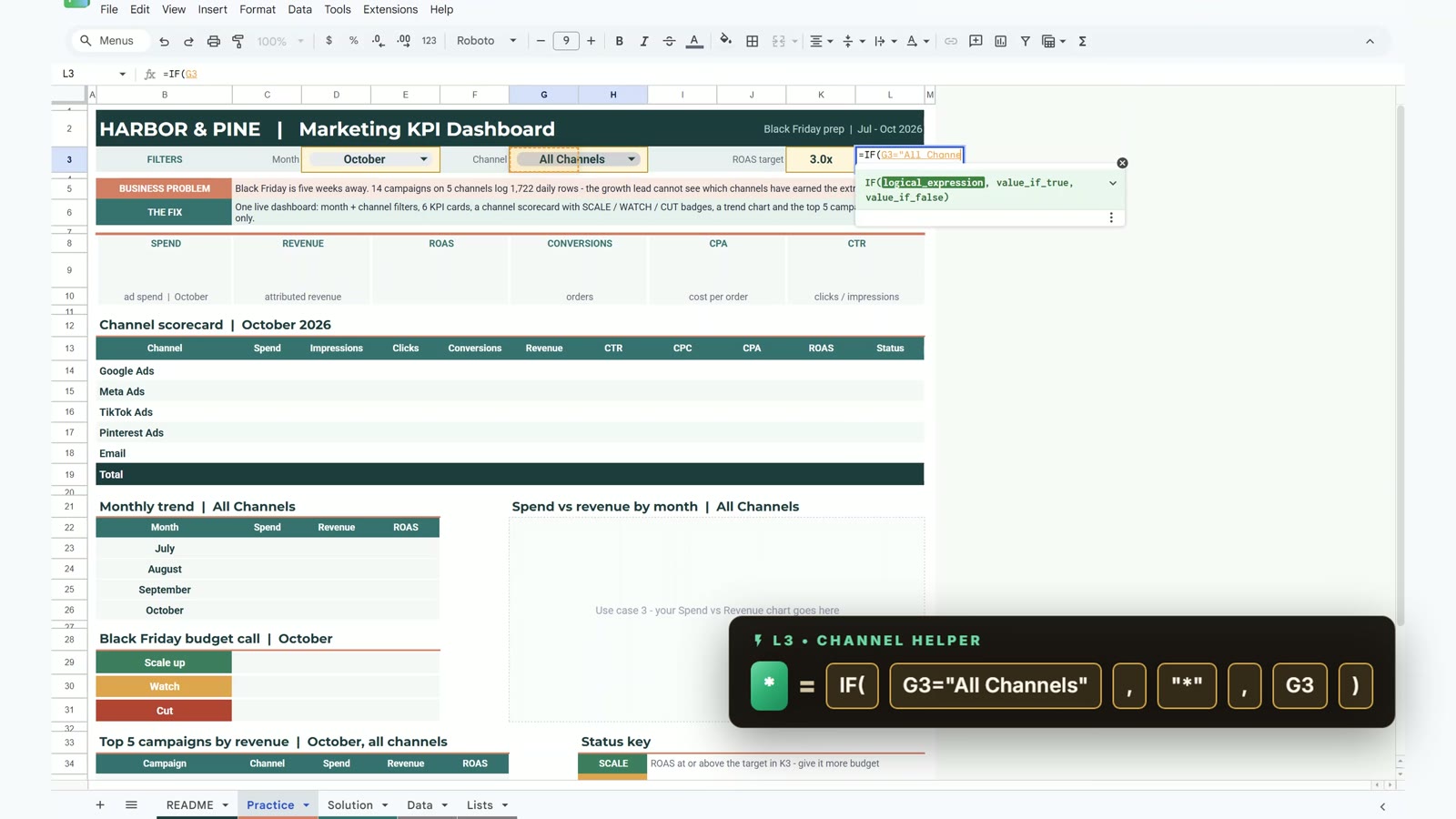Open the name box dropdown arrow
Screen dimensions: 1456x819
122,74
